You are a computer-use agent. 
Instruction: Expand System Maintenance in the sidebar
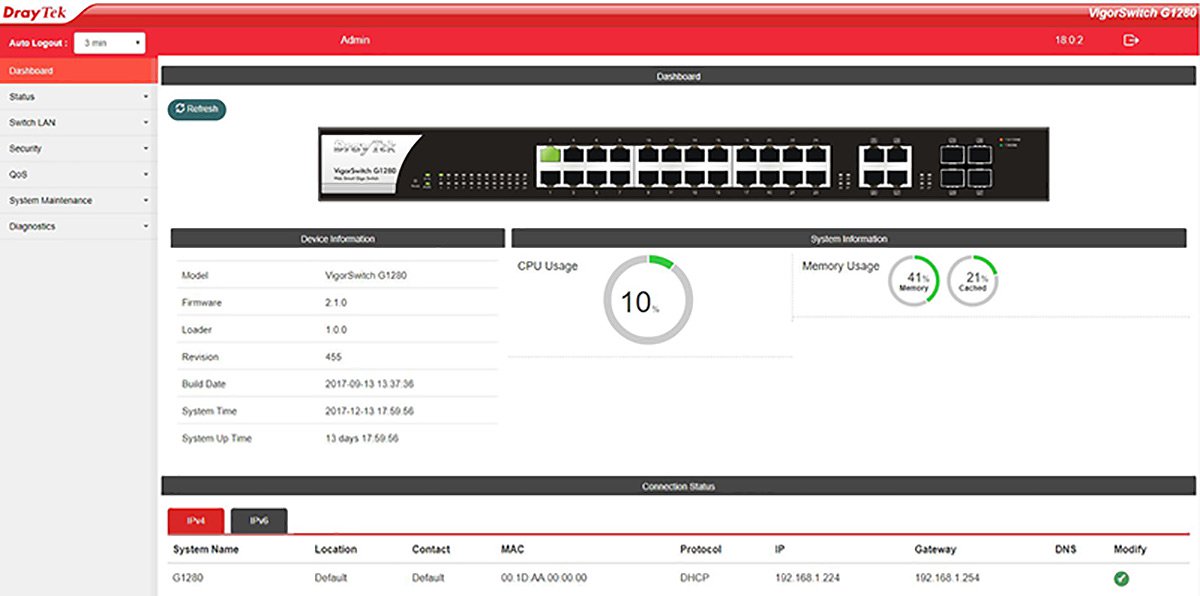point(78,201)
